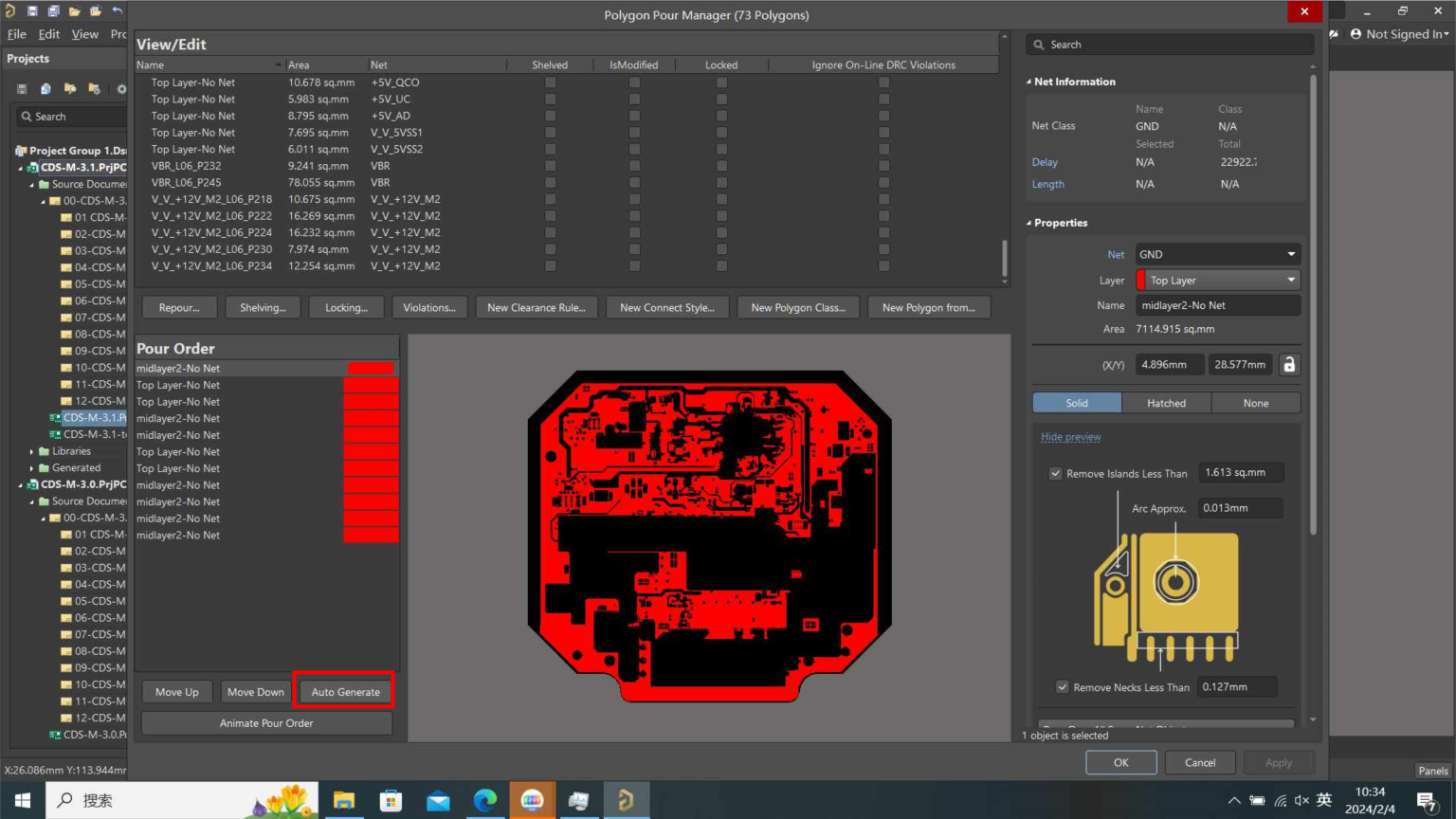
Task: Click the Hide preview link
Action: (x=1070, y=437)
